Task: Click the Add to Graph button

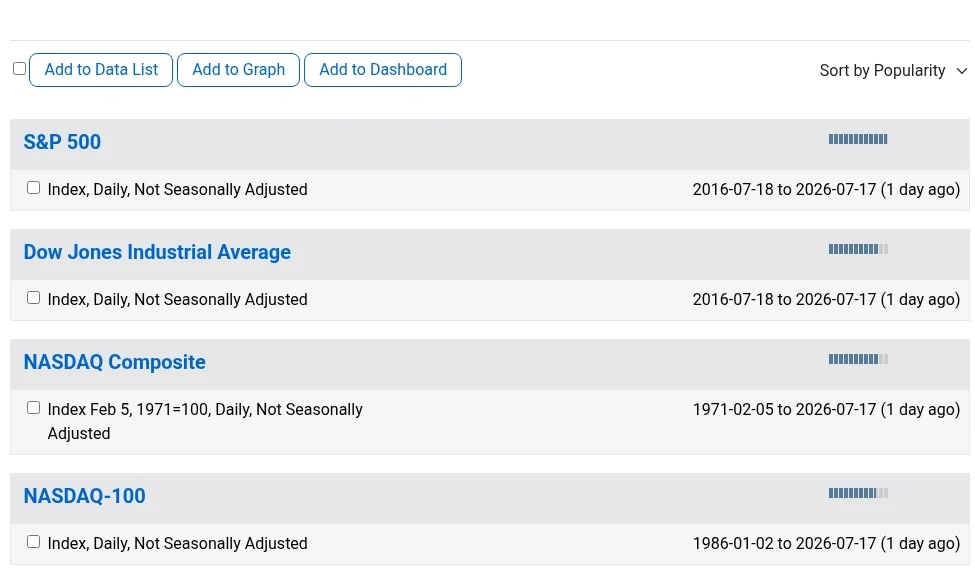Action: (x=238, y=70)
